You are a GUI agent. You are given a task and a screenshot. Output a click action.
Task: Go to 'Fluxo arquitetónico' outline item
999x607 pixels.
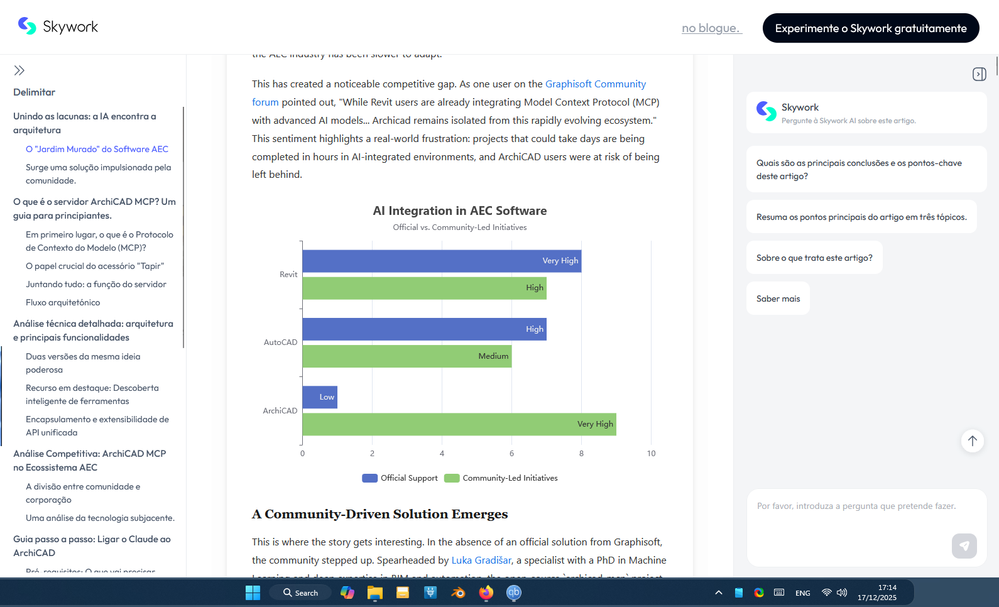coord(62,303)
